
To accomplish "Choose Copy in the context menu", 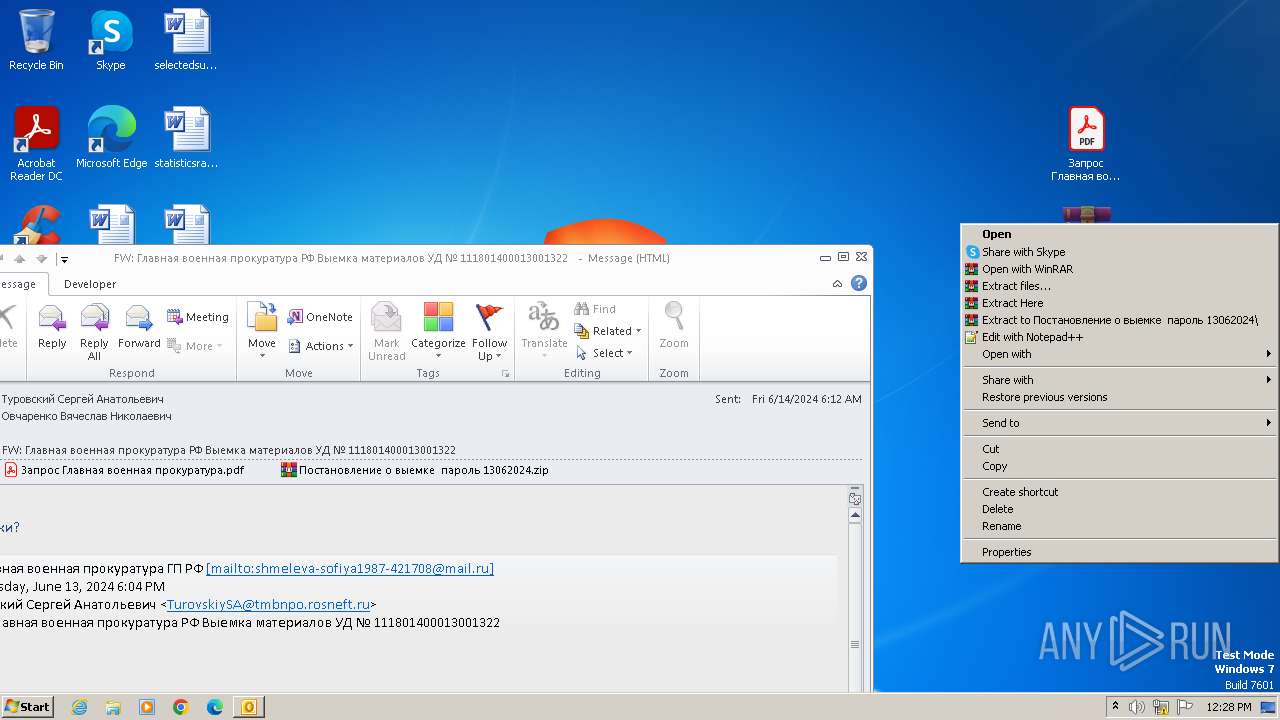I will coord(1119,466).
